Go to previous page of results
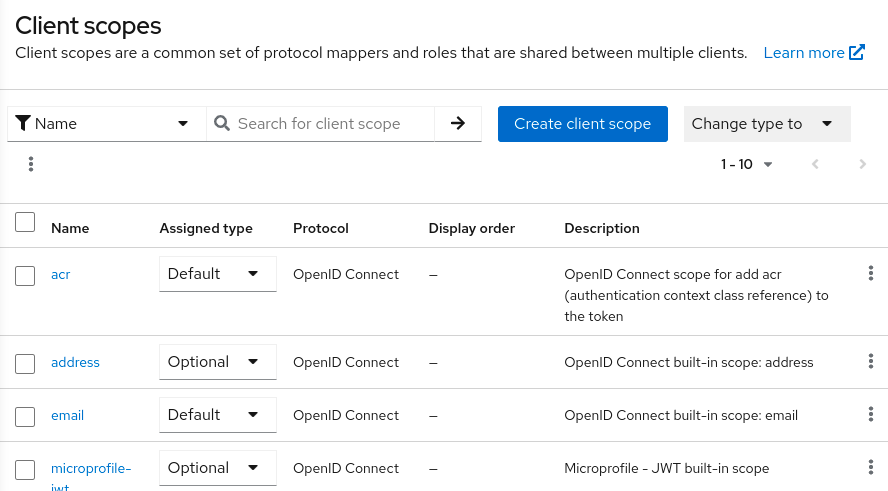 tap(815, 164)
